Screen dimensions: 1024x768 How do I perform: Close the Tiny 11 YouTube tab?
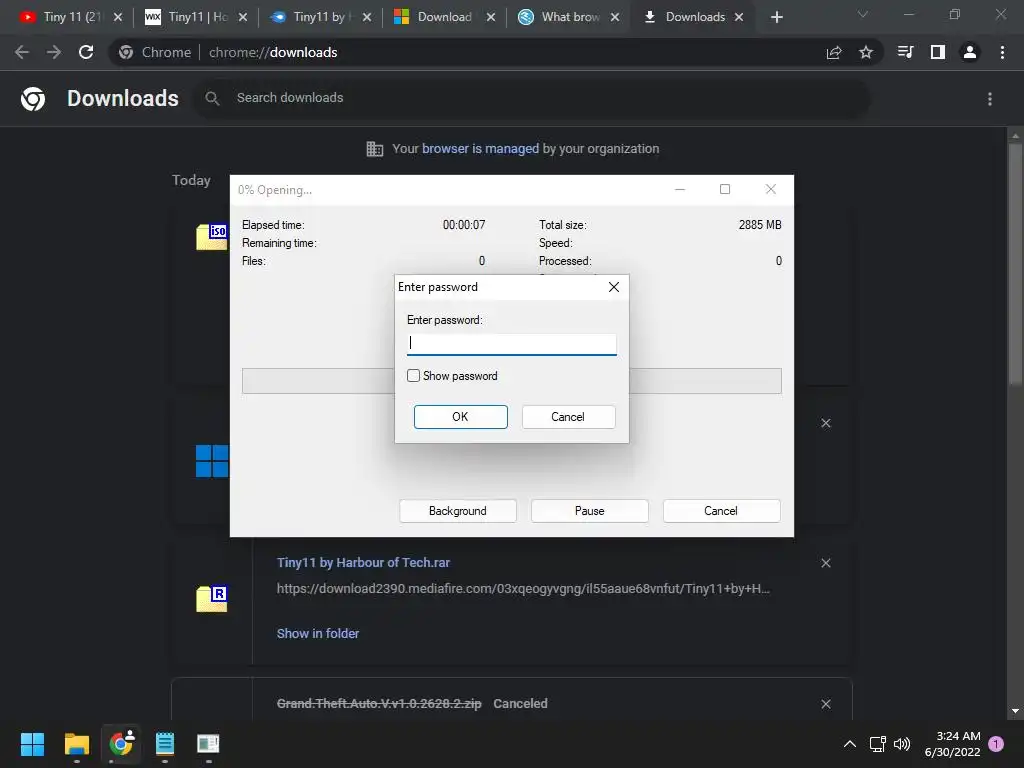click(x=118, y=17)
